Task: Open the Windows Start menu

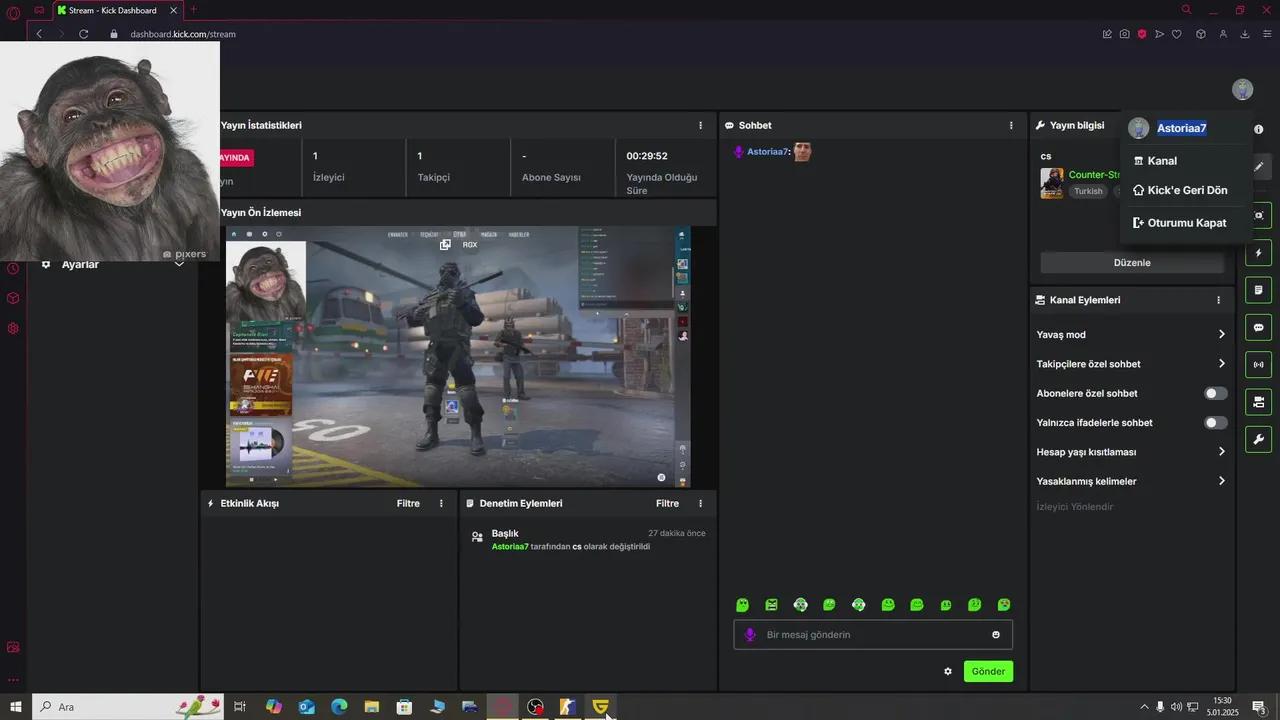Action: tap(15, 707)
